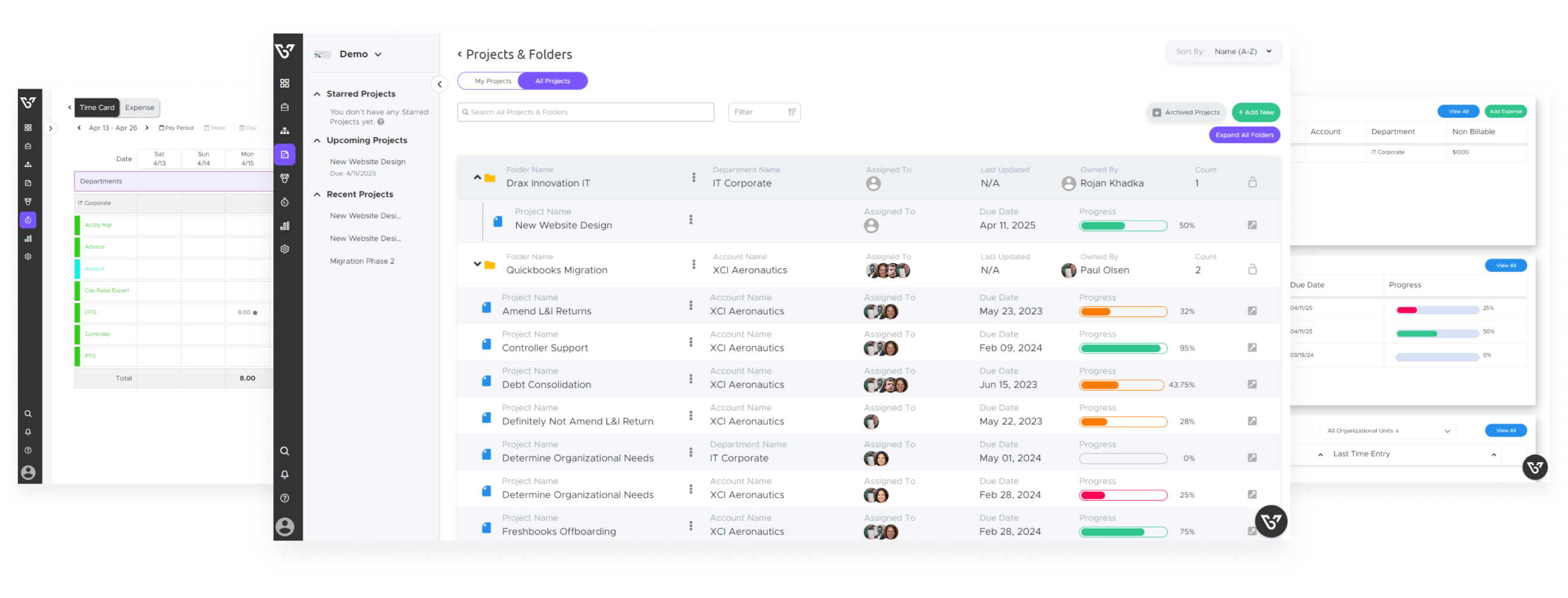Screen dimensions: 1568x598
Task: Click the notification bell in main sidebar
Action: tap(284, 474)
